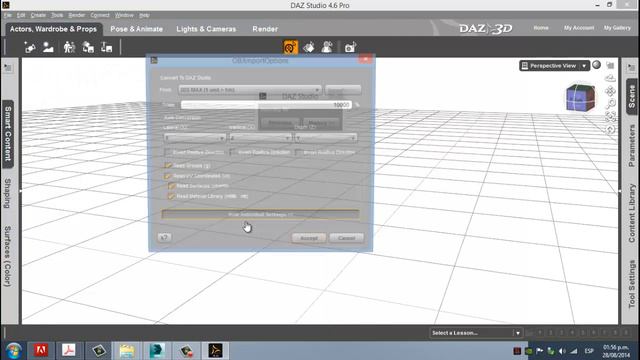The height and width of the screenshot is (360, 640).
Task: Open the left pane options icon
Action: [x=8, y=68]
